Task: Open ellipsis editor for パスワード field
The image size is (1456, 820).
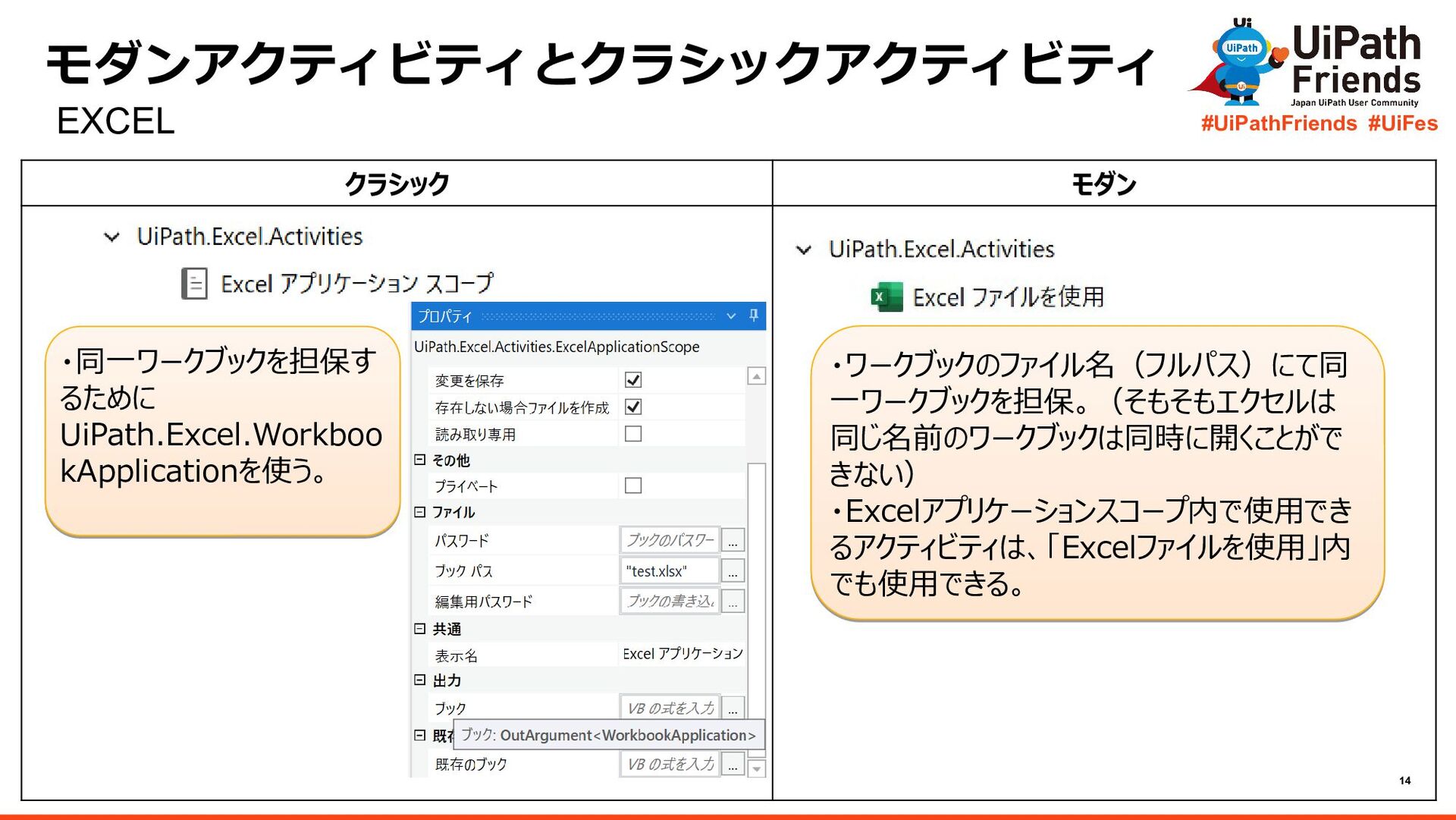Action: coord(733,540)
